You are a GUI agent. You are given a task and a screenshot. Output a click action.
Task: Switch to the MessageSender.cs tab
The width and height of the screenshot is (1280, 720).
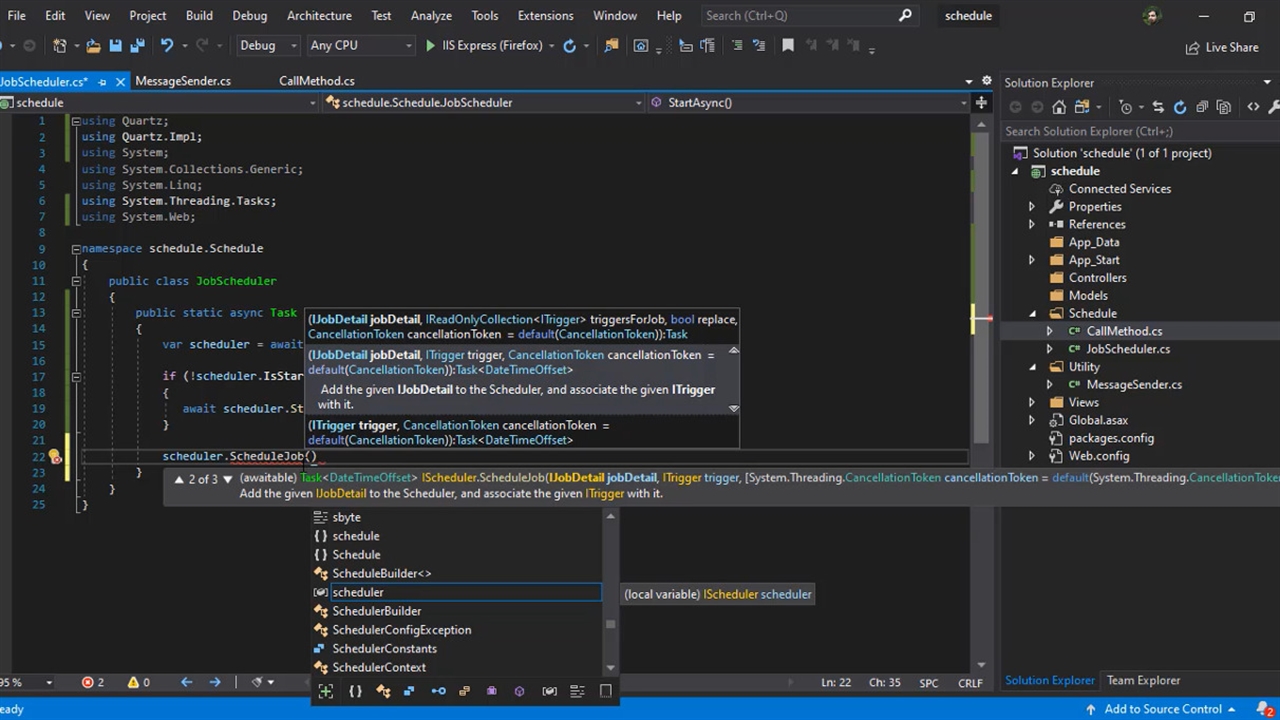[x=183, y=81]
